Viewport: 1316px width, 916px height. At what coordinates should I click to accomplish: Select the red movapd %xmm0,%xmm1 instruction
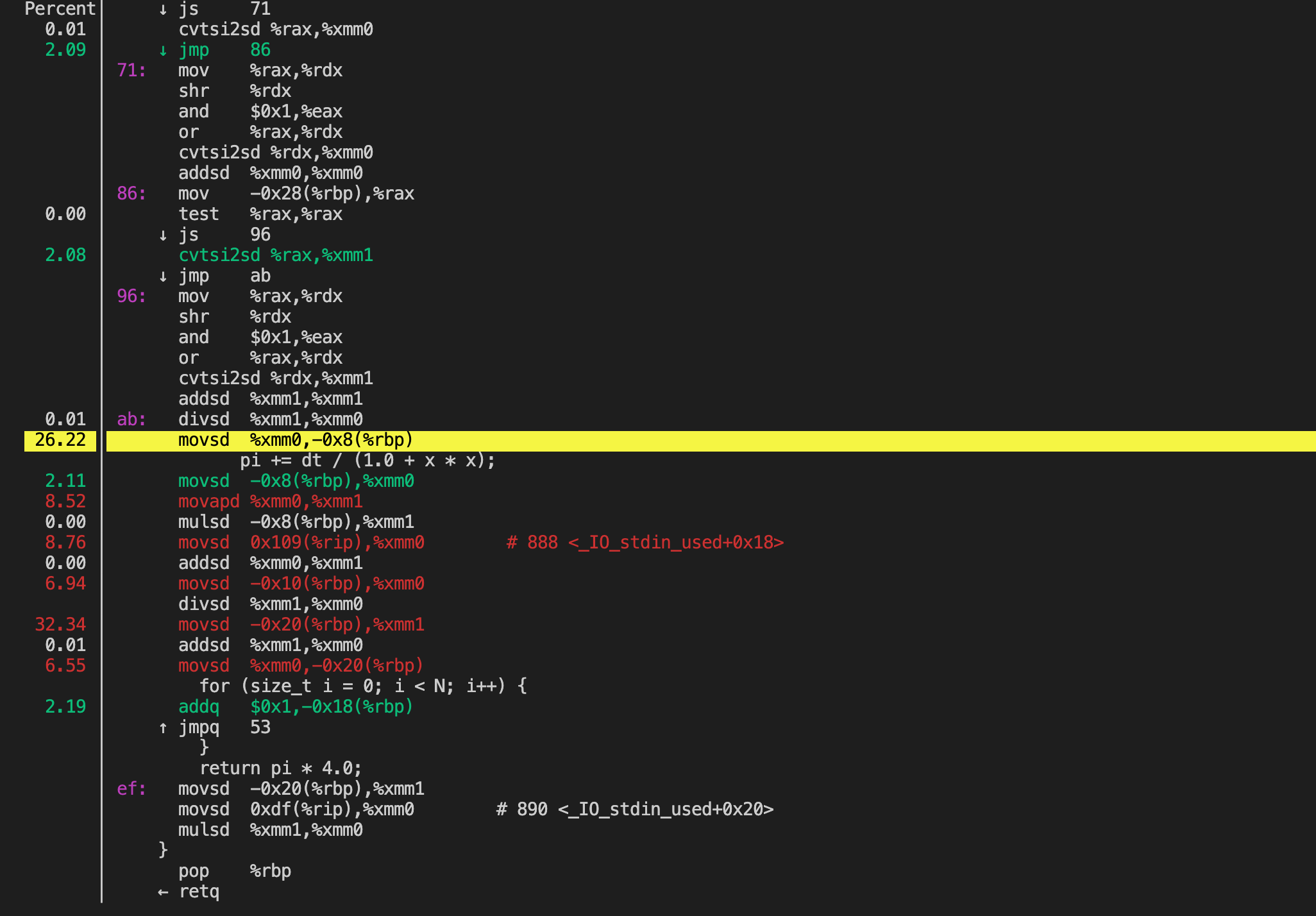270,502
